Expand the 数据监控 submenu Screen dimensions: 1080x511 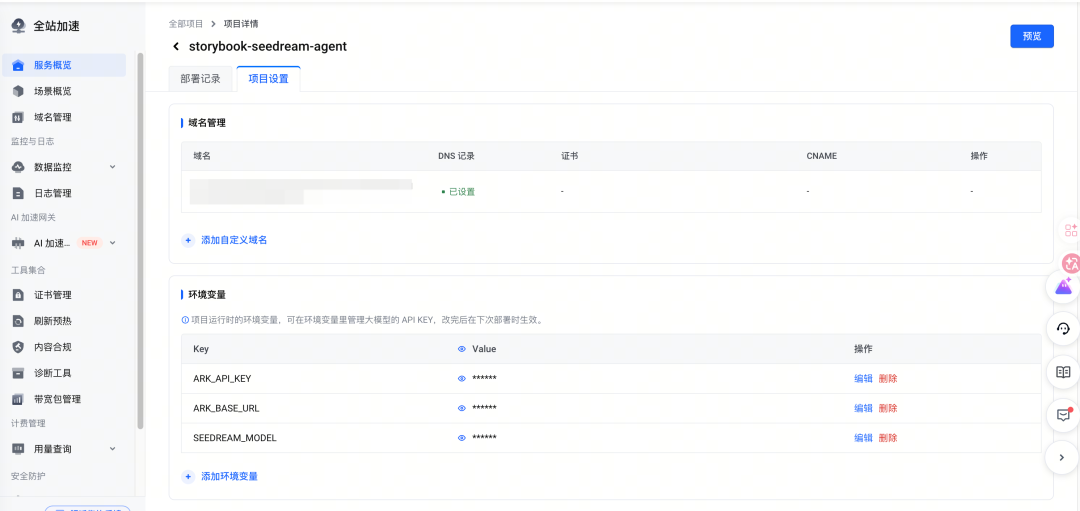[x=112, y=167]
